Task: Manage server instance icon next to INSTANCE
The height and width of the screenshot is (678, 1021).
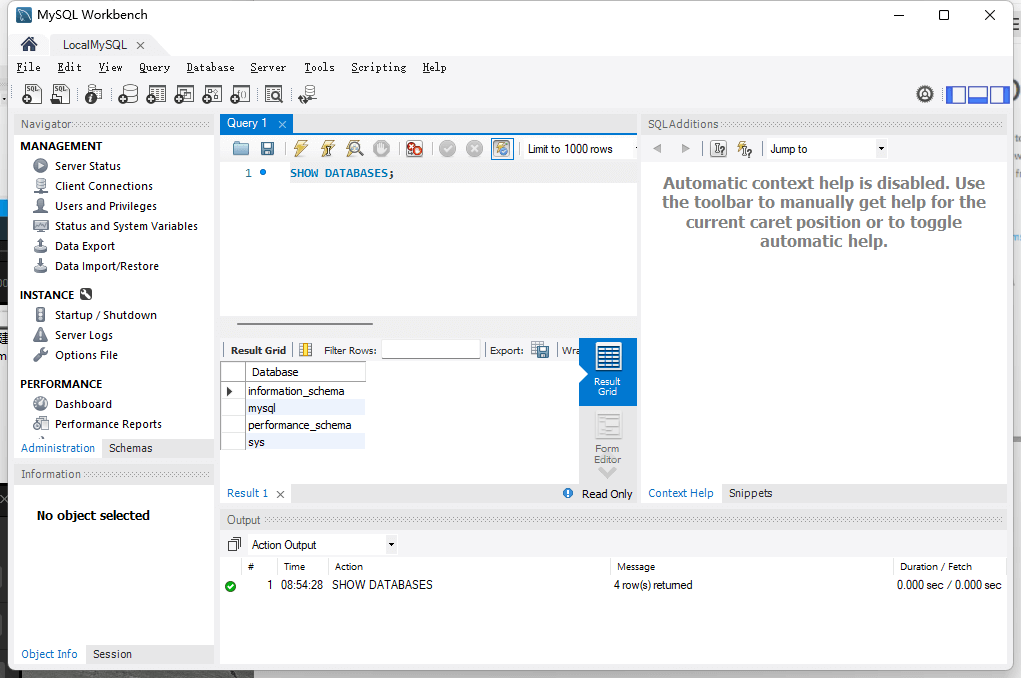Action: coord(86,294)
